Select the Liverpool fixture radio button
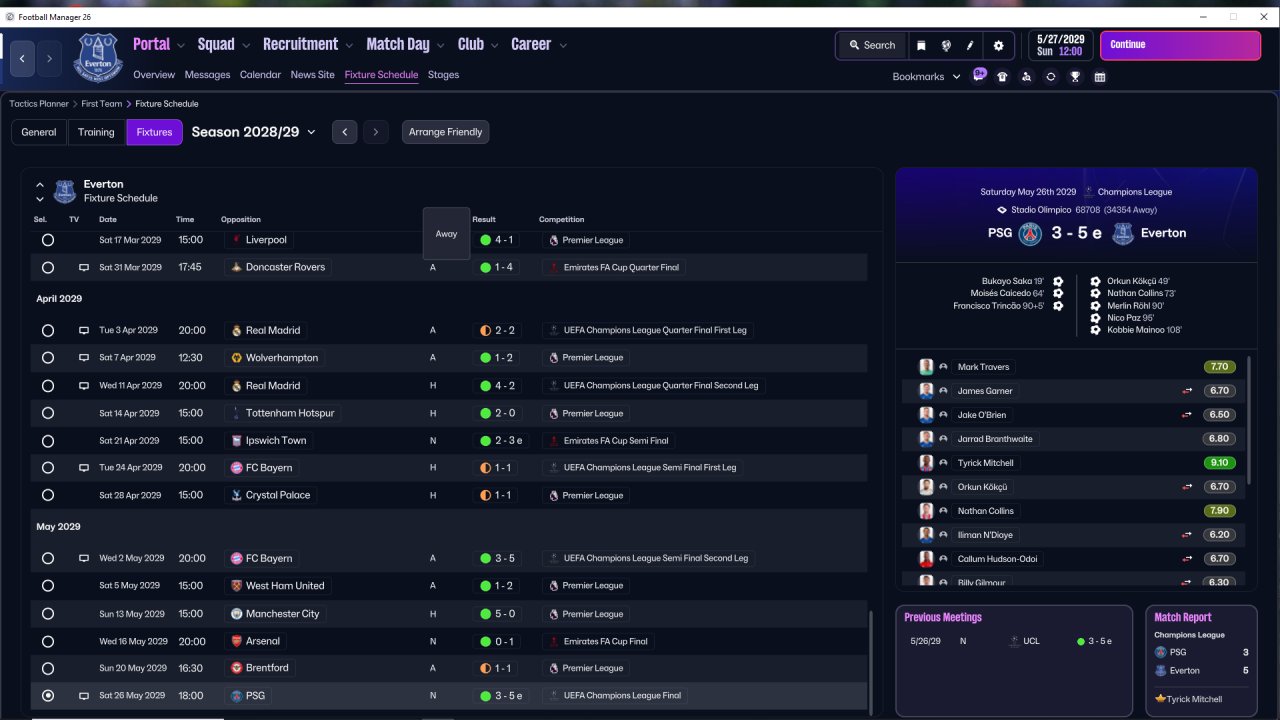Image resolution: width=1280 pixels, height=720 pixels. [48, 240]
